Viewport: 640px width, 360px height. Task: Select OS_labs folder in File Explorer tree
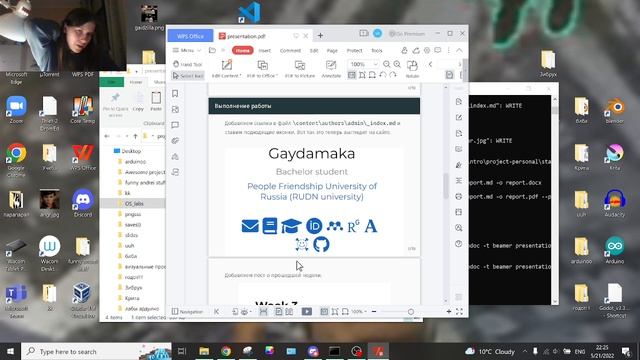[x=133, y=203]
